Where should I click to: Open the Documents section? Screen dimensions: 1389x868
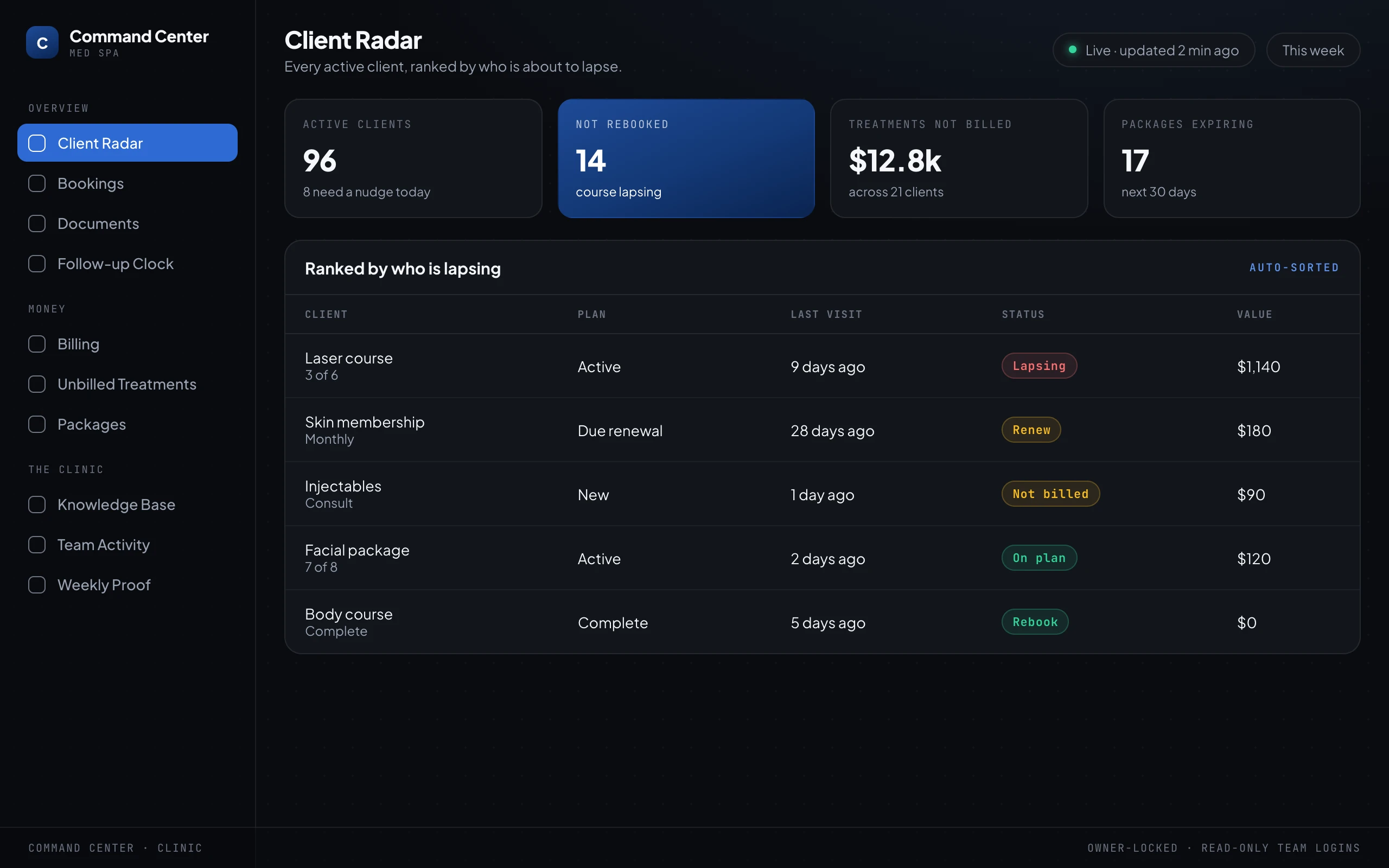(128, 224)
